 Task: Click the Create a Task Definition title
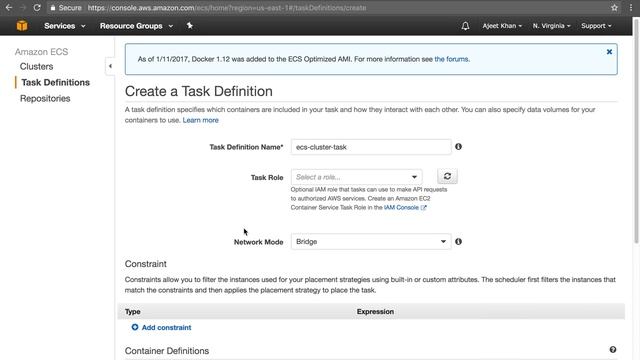198,91
